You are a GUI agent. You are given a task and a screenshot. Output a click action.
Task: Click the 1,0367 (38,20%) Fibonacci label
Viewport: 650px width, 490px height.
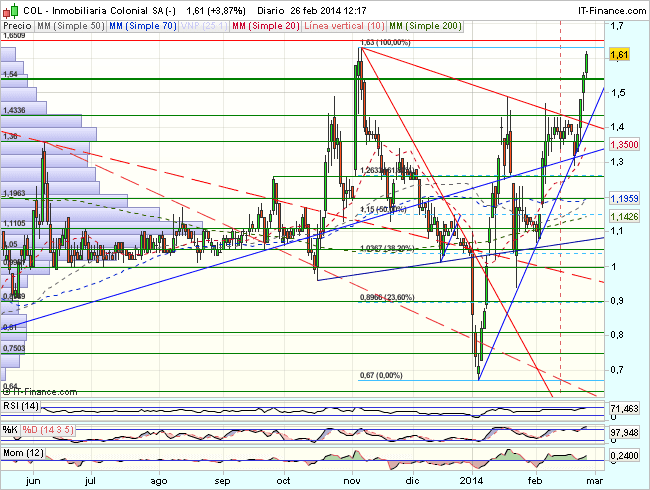tap(387, 248)
